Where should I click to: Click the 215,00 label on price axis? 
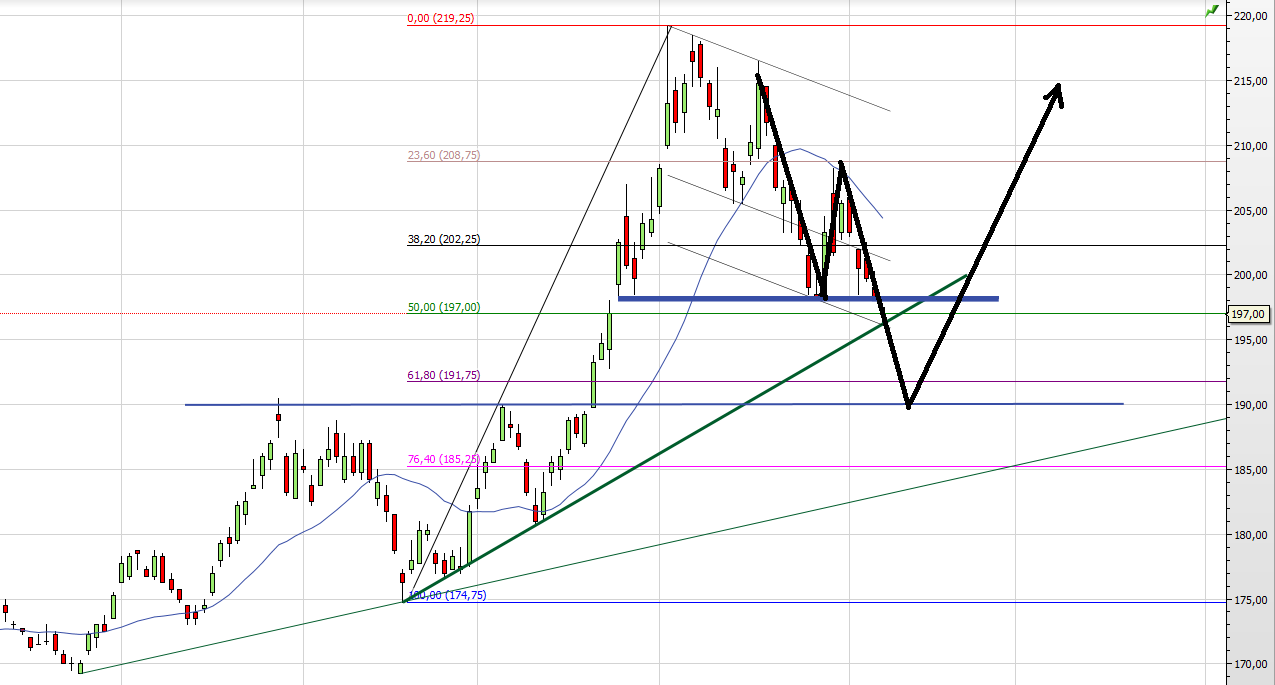(x=1250, y=81)
